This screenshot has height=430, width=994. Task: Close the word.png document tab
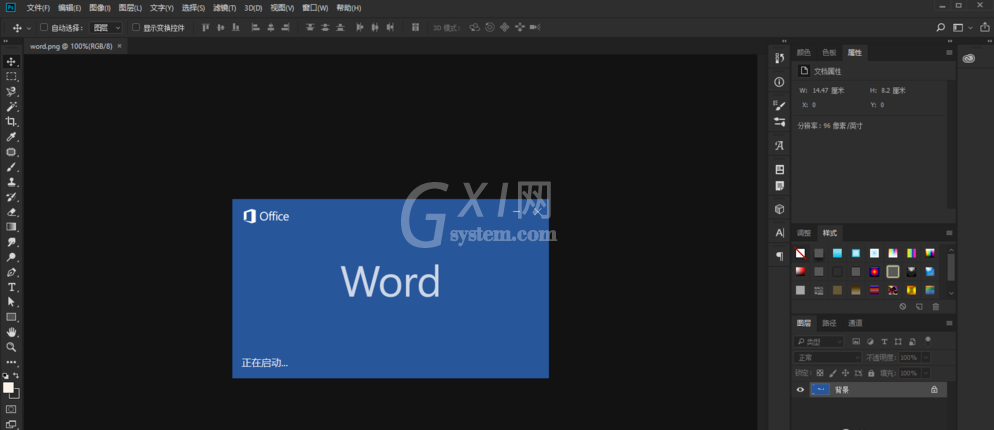coord(119,46)
